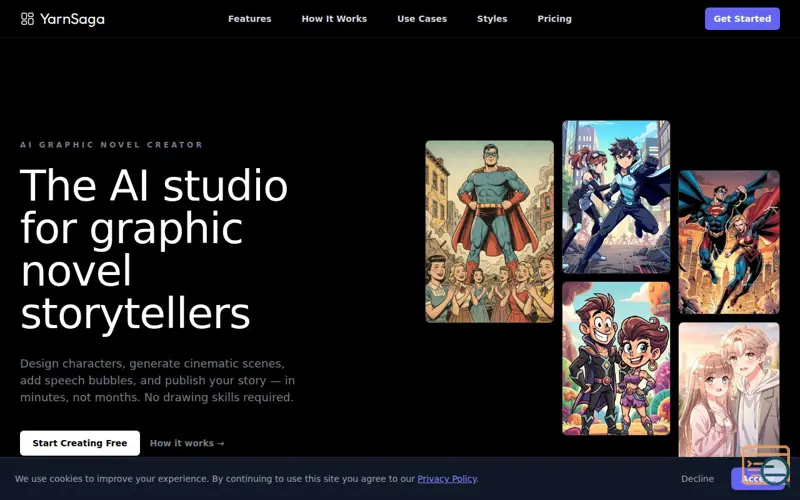Viewport: 800px width, 500px height.
Task: Open the Privacy Policy link
Action: click(x=447, y=479)
